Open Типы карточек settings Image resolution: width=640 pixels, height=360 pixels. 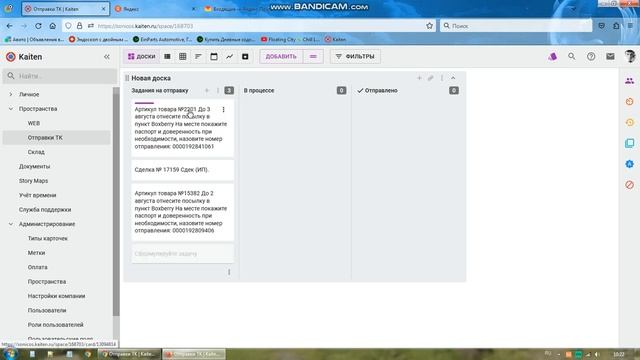[x=48, y=238]
